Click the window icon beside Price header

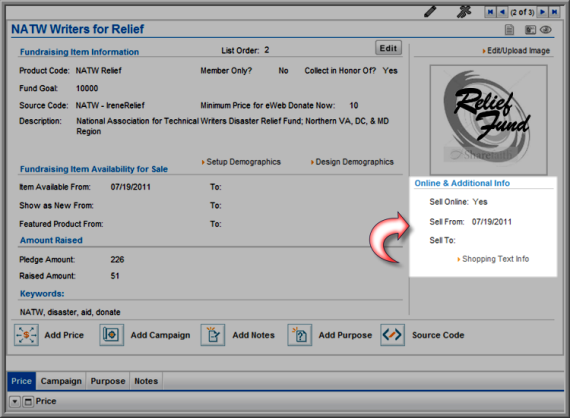pyautogui.click(x=28, y=402)
